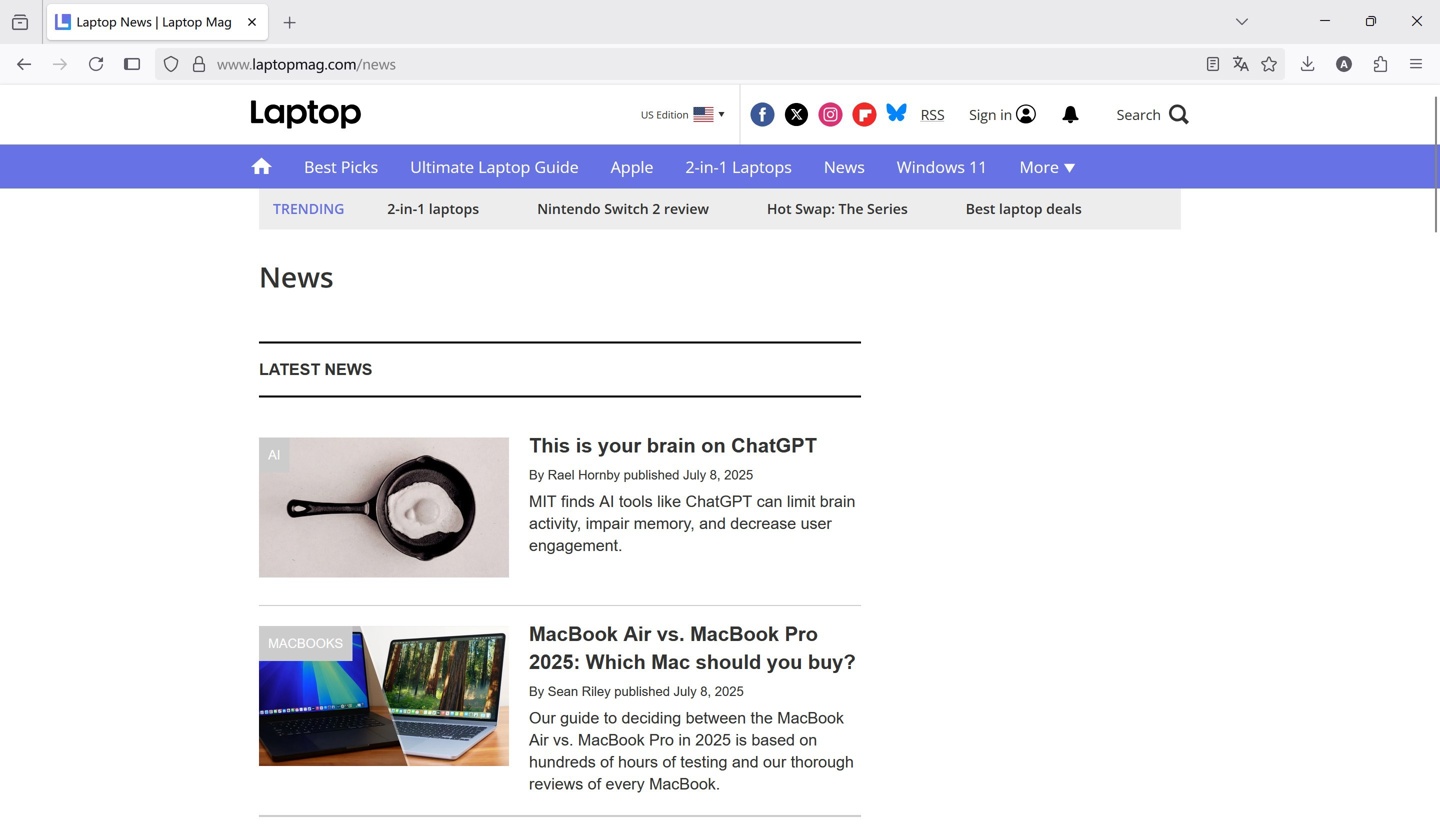
Task: Open the MacBook Air vs MacBook Pro thumbnail
Action: pos(383,696)
